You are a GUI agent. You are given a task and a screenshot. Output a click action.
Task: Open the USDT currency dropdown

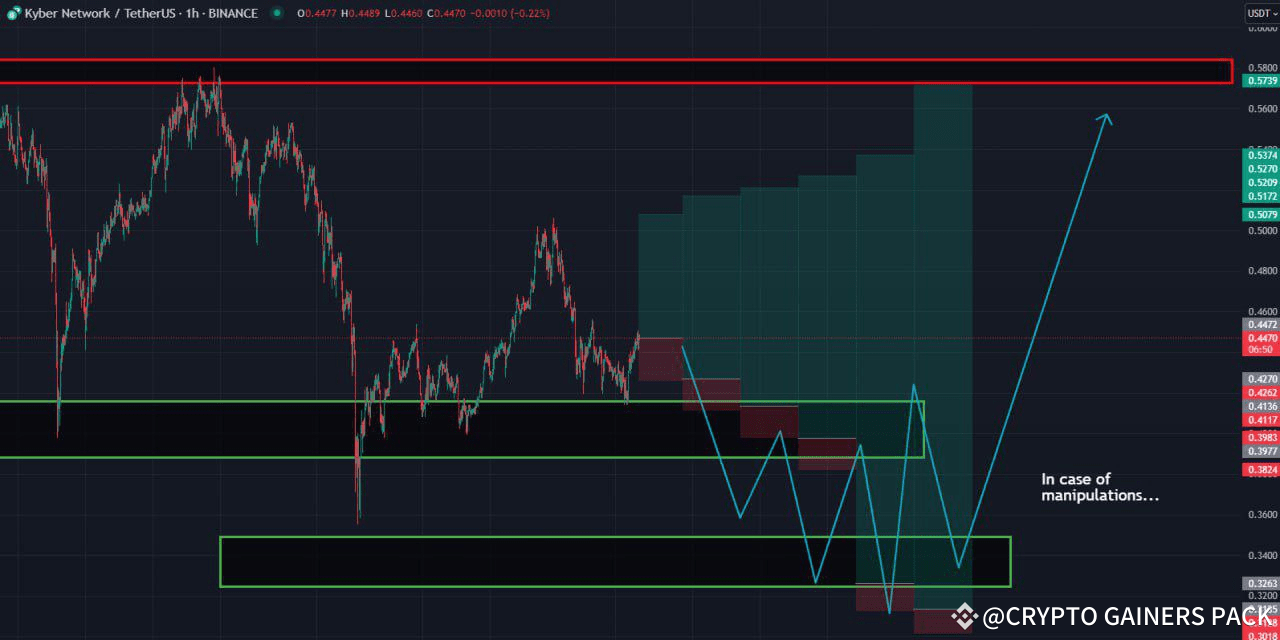point(1260,13)
